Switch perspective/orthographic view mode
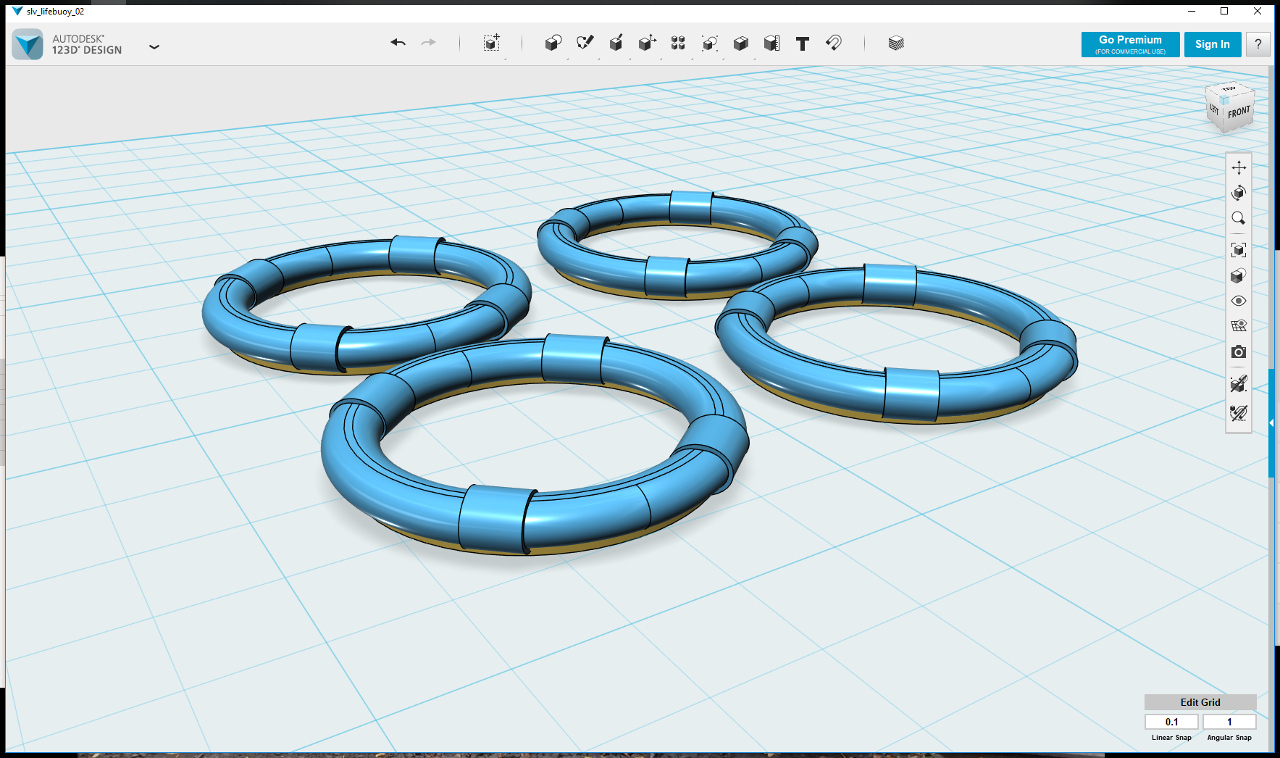The width and height of the screenshot is (1280, 758). click(1239, 275)
